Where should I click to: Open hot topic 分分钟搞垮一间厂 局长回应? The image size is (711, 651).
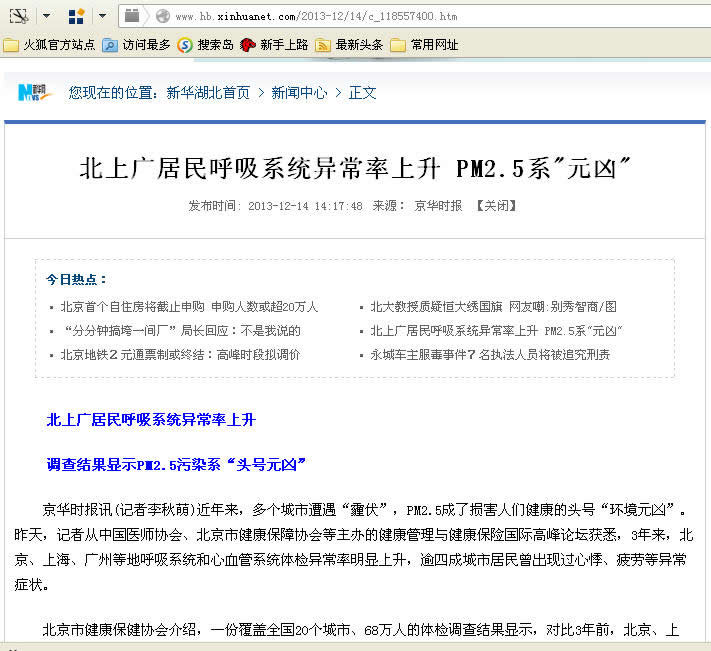tap(182, 331)
